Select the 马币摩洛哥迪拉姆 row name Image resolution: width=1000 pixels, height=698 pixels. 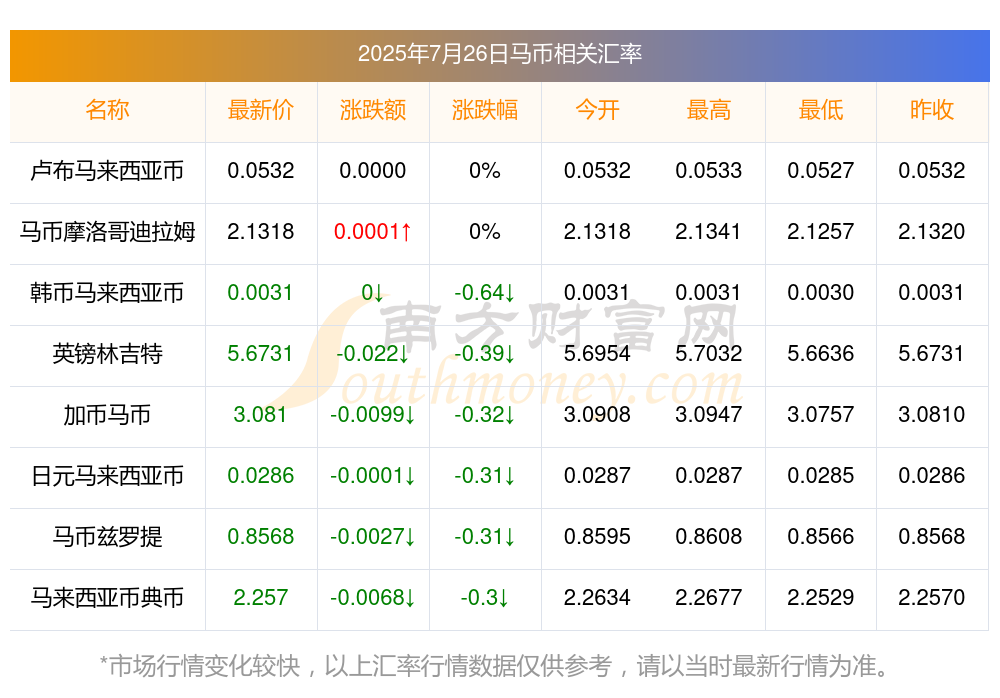(107, 231)
